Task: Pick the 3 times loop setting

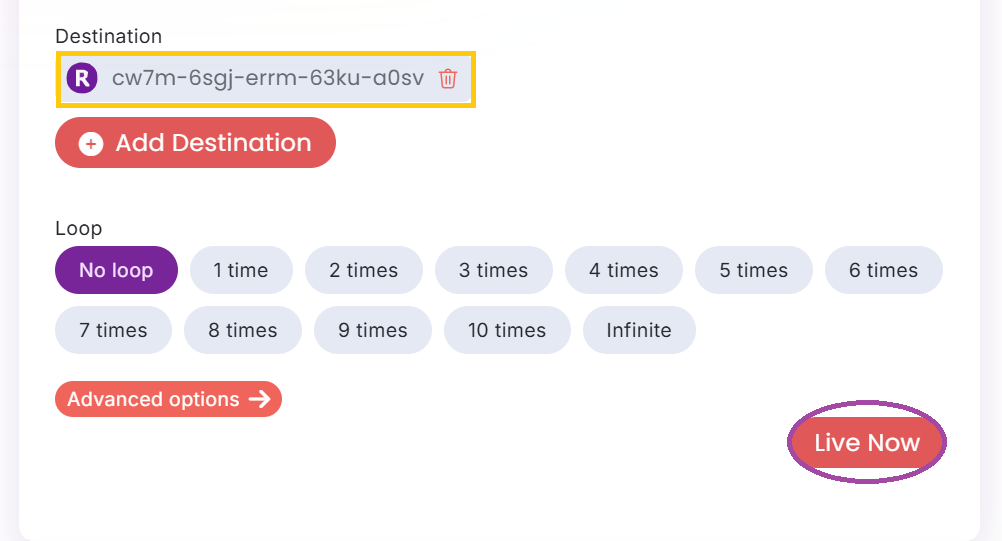Action: coord(494,270)
